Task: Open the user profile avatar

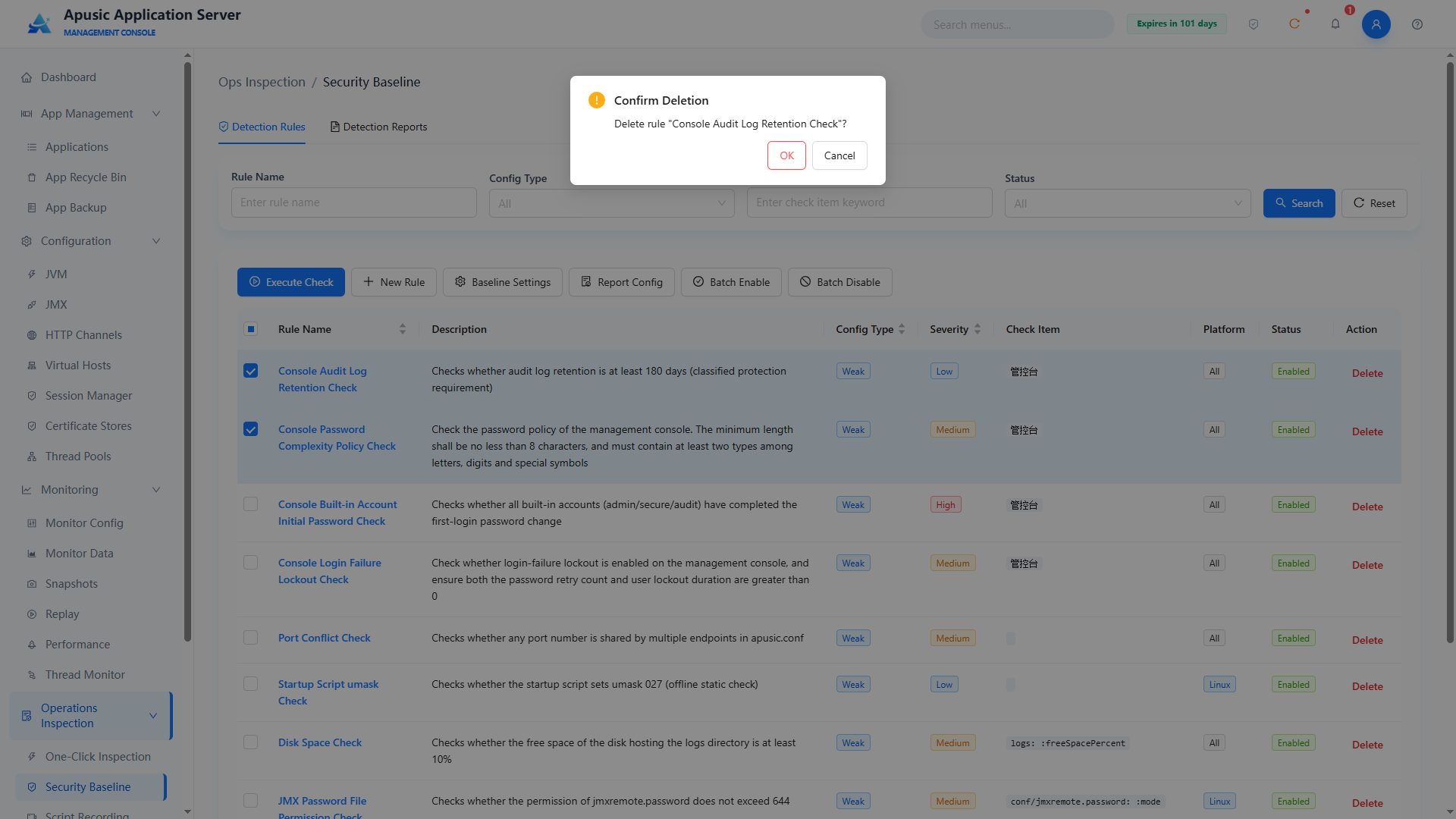Action: (x=1376, y=24)
